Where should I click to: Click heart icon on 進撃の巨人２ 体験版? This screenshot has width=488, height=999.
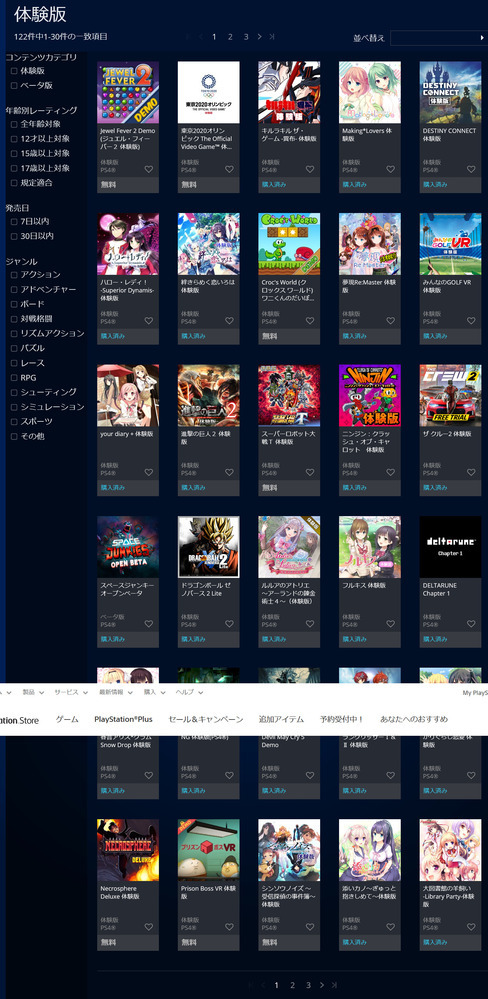pyautogui.click(x=229, y=473)
